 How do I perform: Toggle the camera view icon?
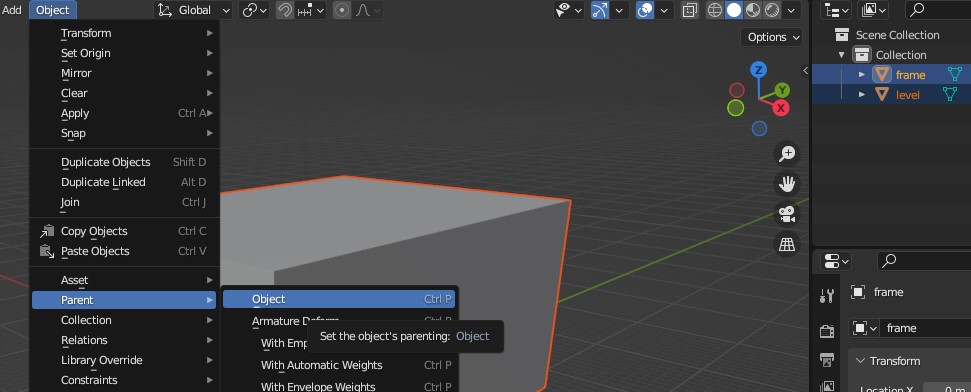tap(787, 214)
